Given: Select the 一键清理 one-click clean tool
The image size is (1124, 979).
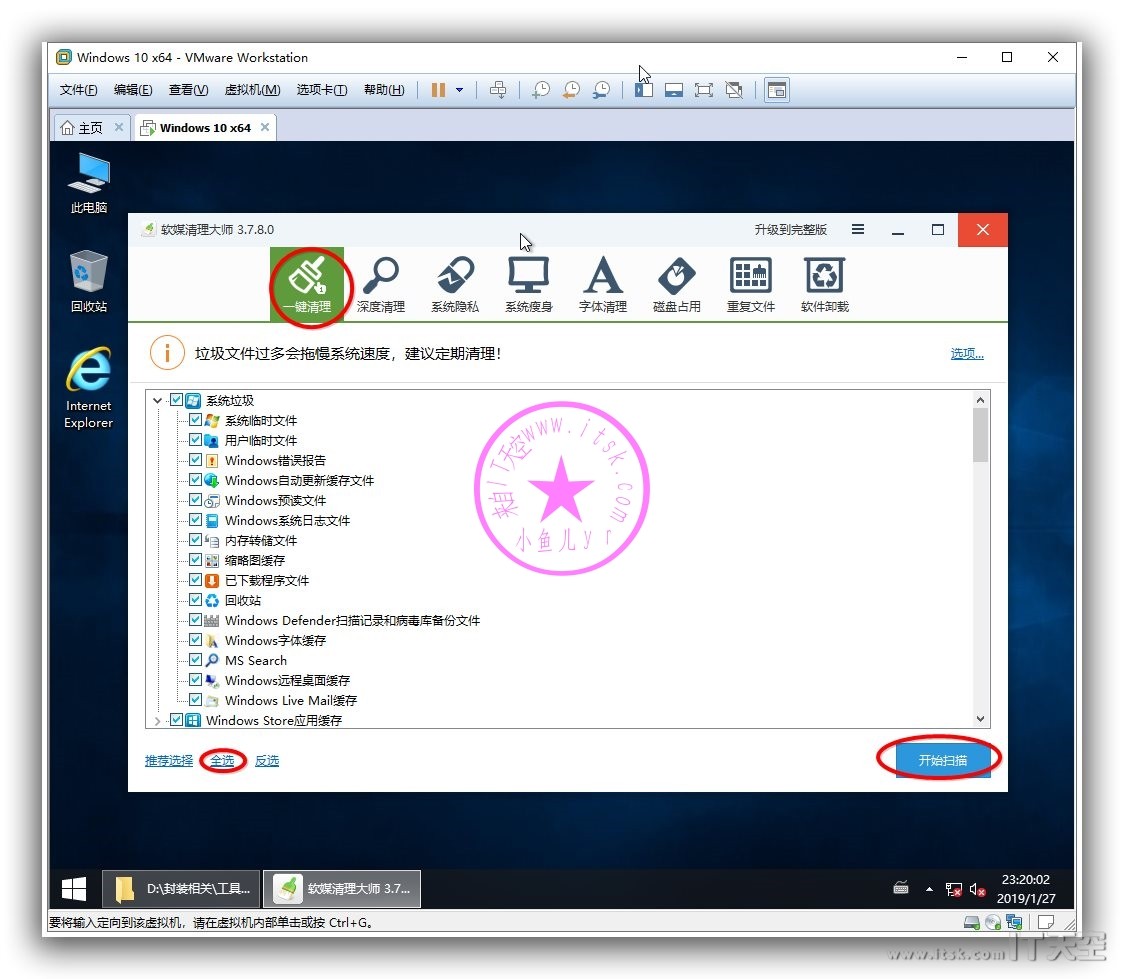Looking at the screenshot, I should coord(308,285).
